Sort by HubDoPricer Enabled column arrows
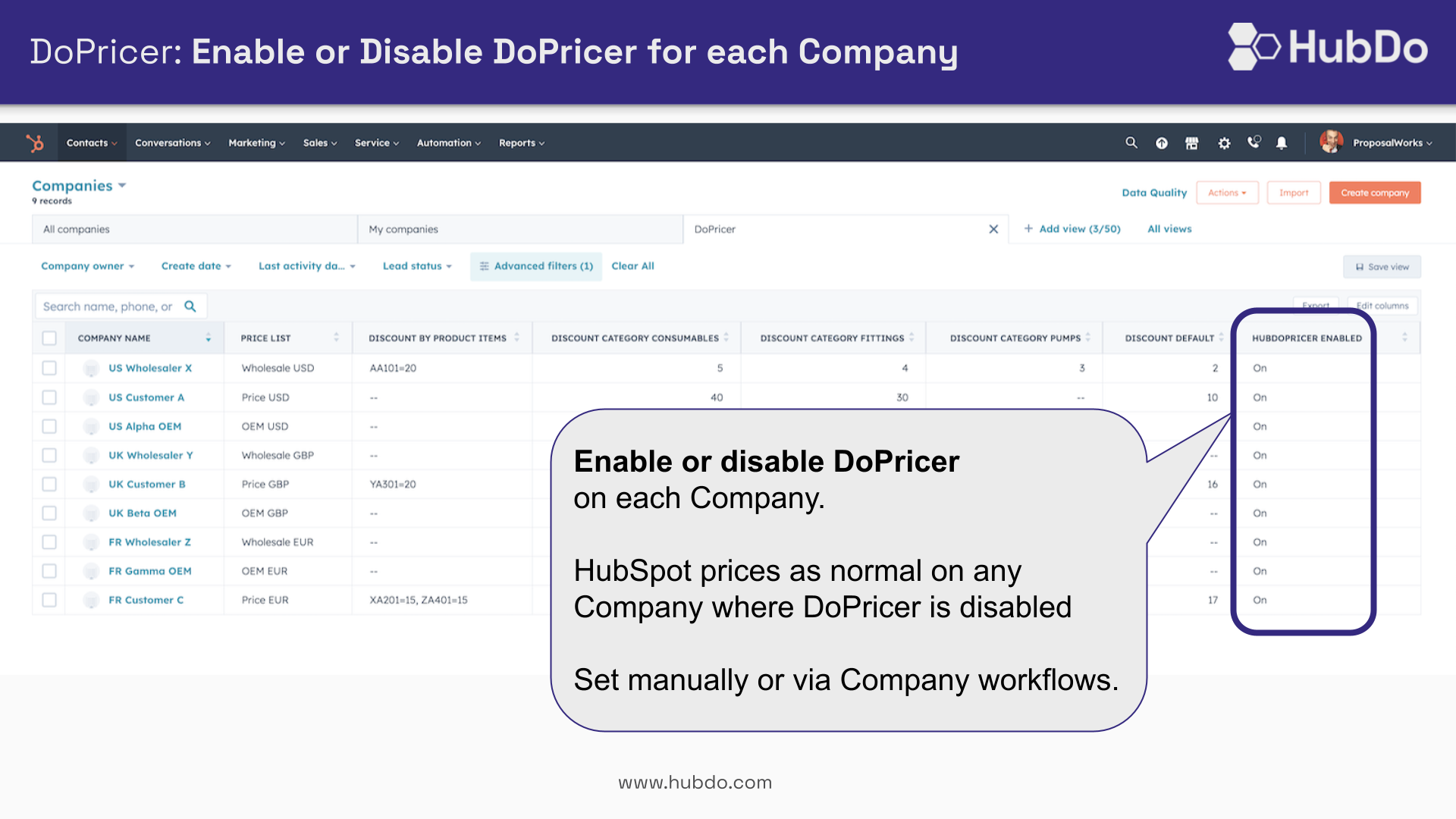 (1404, 337)
